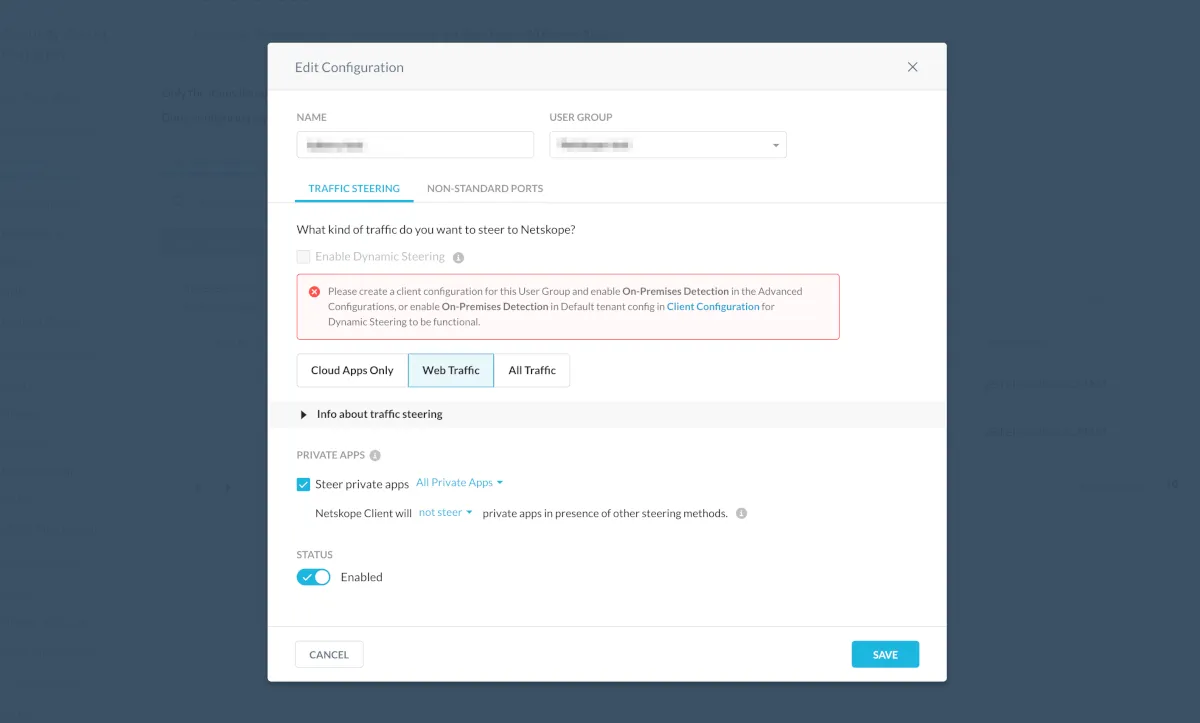
Task: Open the User Group dropdown
Action: point(668,145)
